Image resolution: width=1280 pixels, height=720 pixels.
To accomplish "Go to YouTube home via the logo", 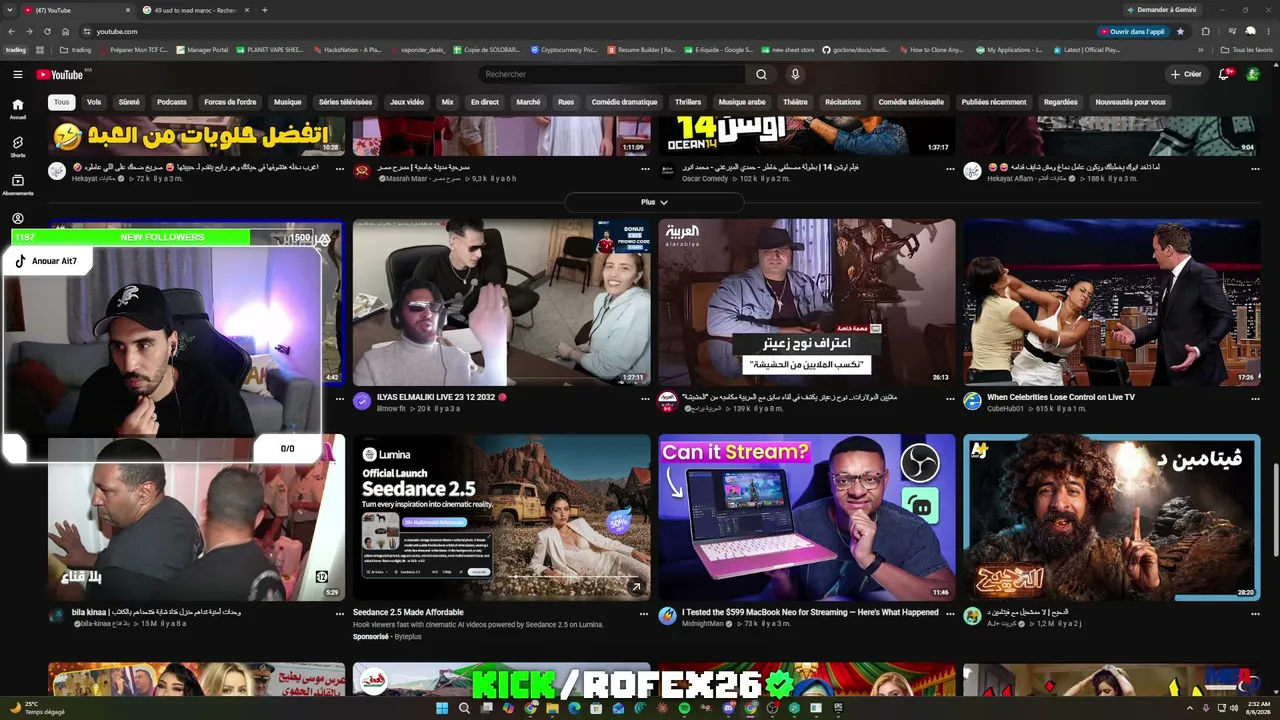I will tap(60, 74).
